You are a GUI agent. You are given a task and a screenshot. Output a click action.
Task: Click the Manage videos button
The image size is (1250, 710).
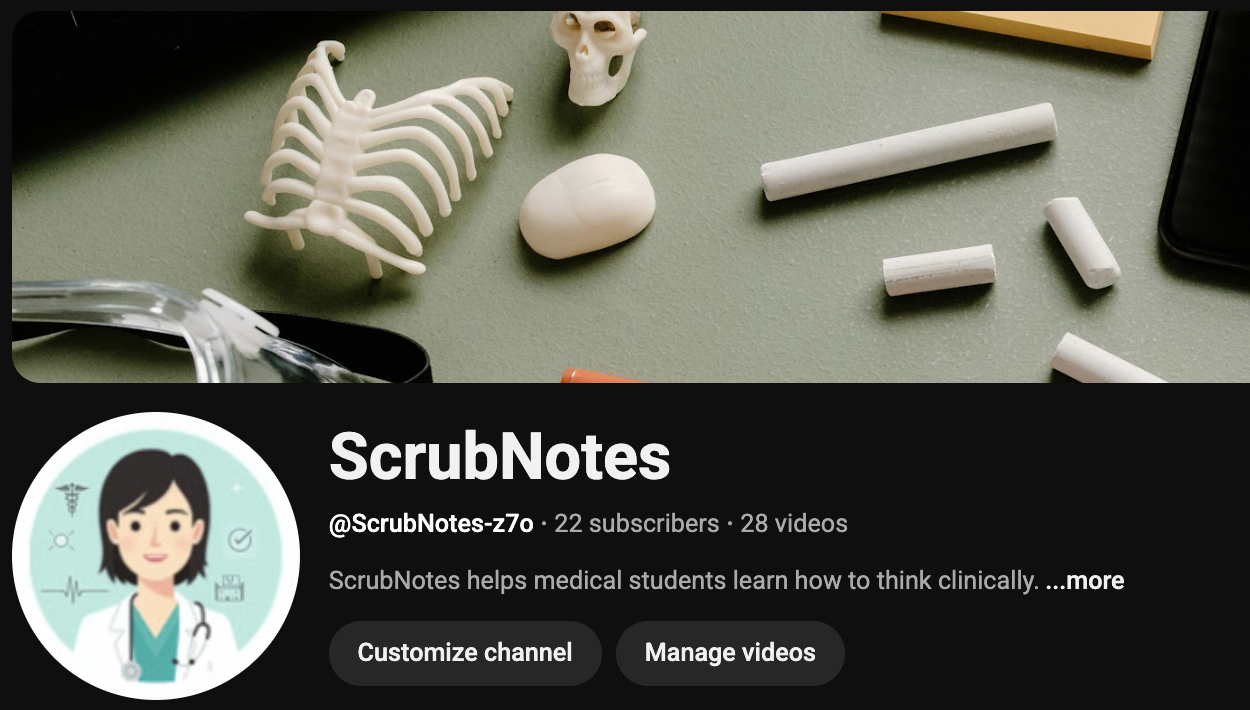(730, 653)
